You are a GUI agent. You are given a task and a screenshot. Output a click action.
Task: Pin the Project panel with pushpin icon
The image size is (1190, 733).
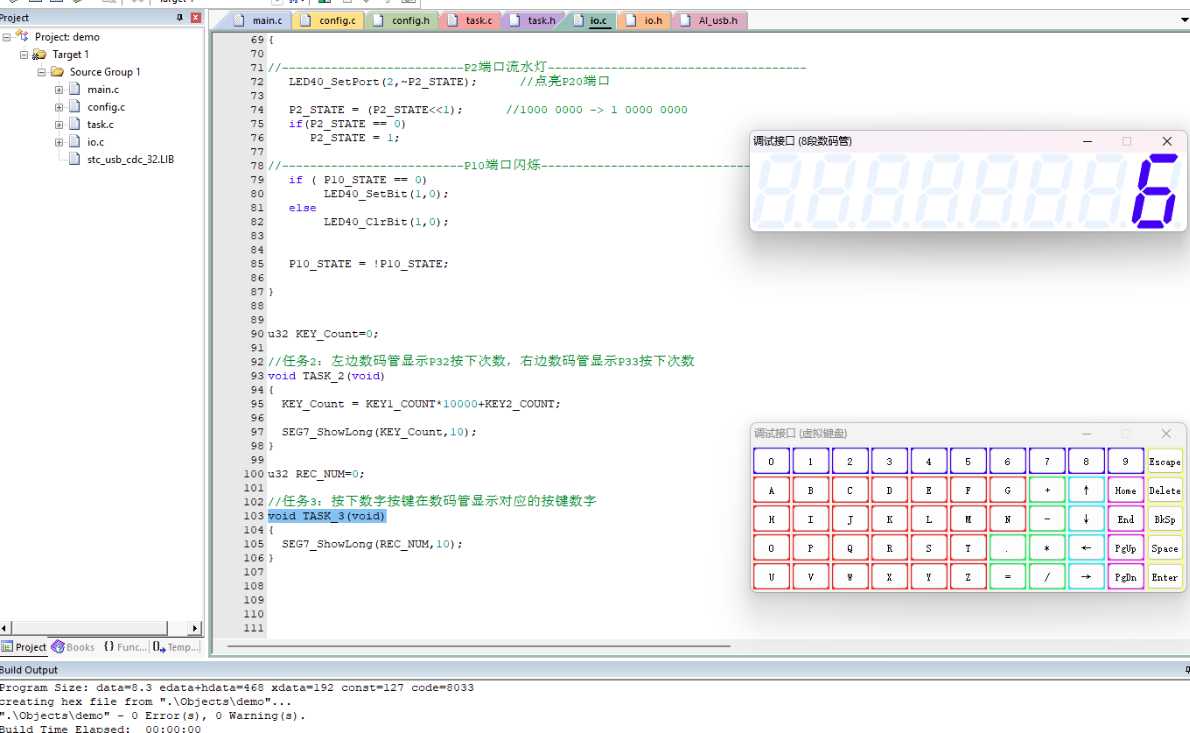pyautogui.click(x=180, y=18)
